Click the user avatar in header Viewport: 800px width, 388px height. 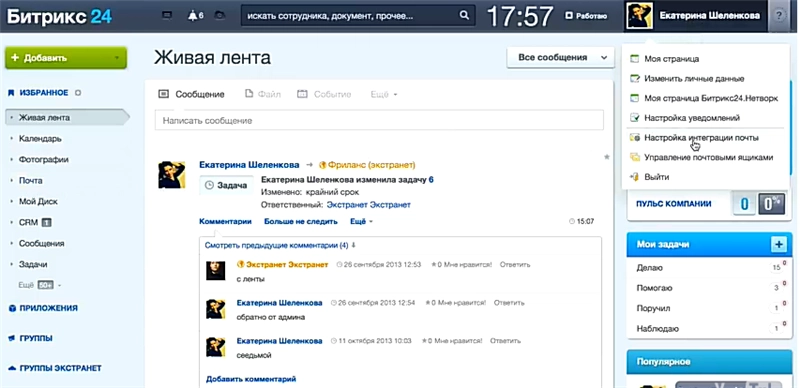coord(640,16)
